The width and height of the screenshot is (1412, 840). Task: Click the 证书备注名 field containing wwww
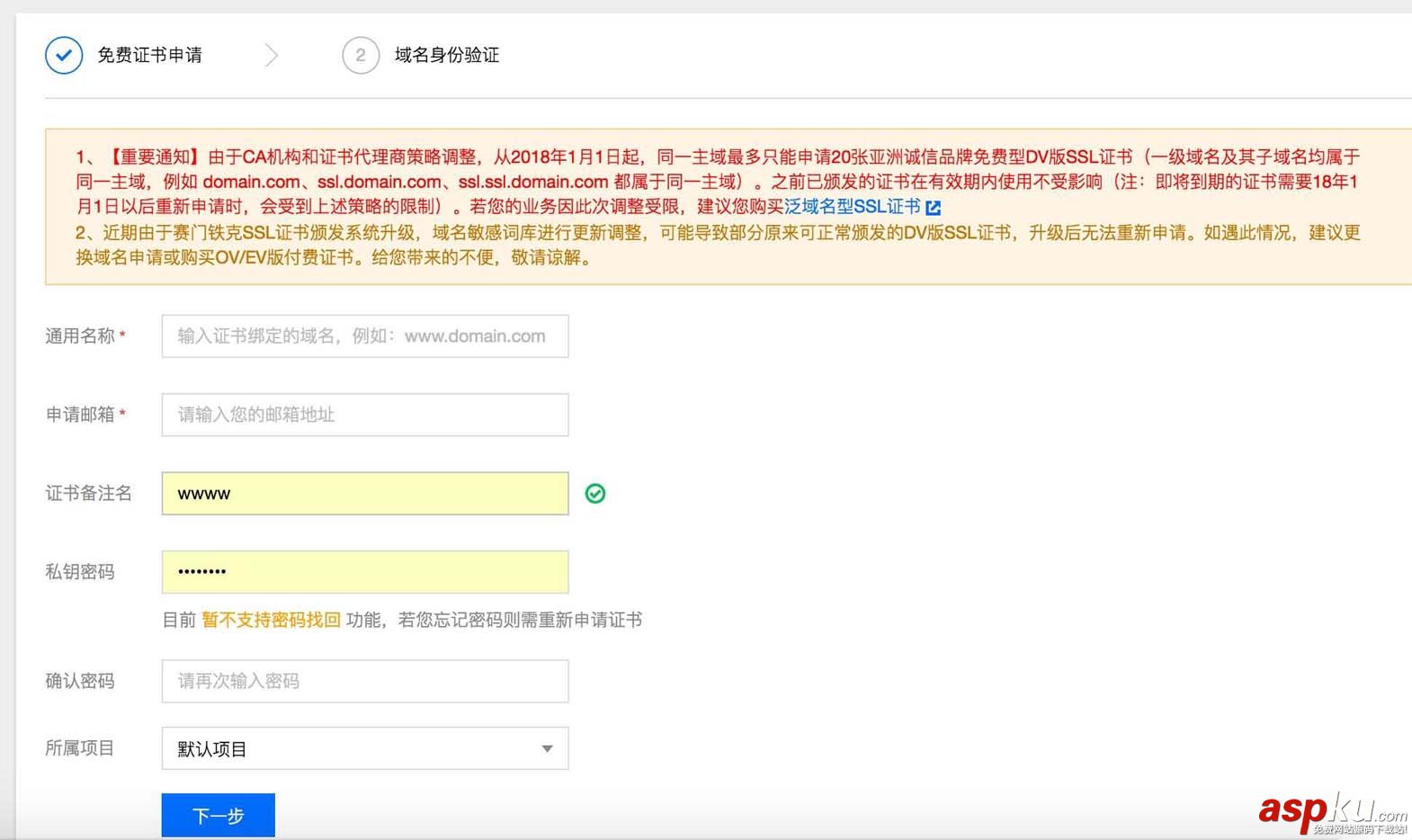tap(364, 494)
